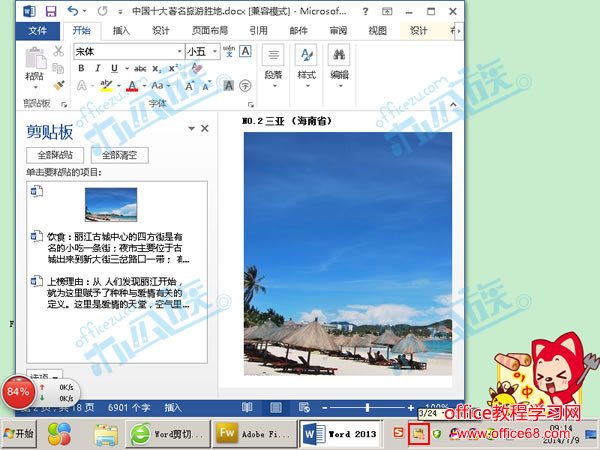This screenshot has width=600, height=450.
Task: Open the highlight color dropdown arrow
Action: [119, 86]
